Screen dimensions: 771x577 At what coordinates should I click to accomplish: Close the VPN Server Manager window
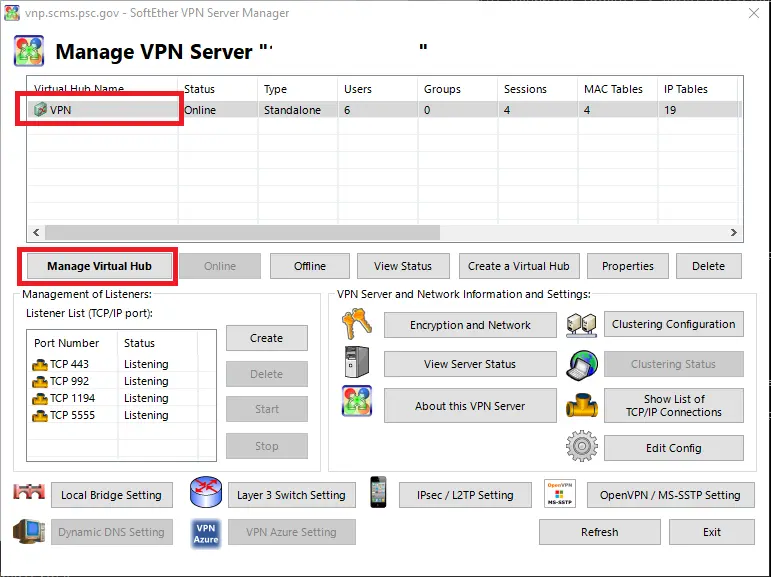(754, 13)
